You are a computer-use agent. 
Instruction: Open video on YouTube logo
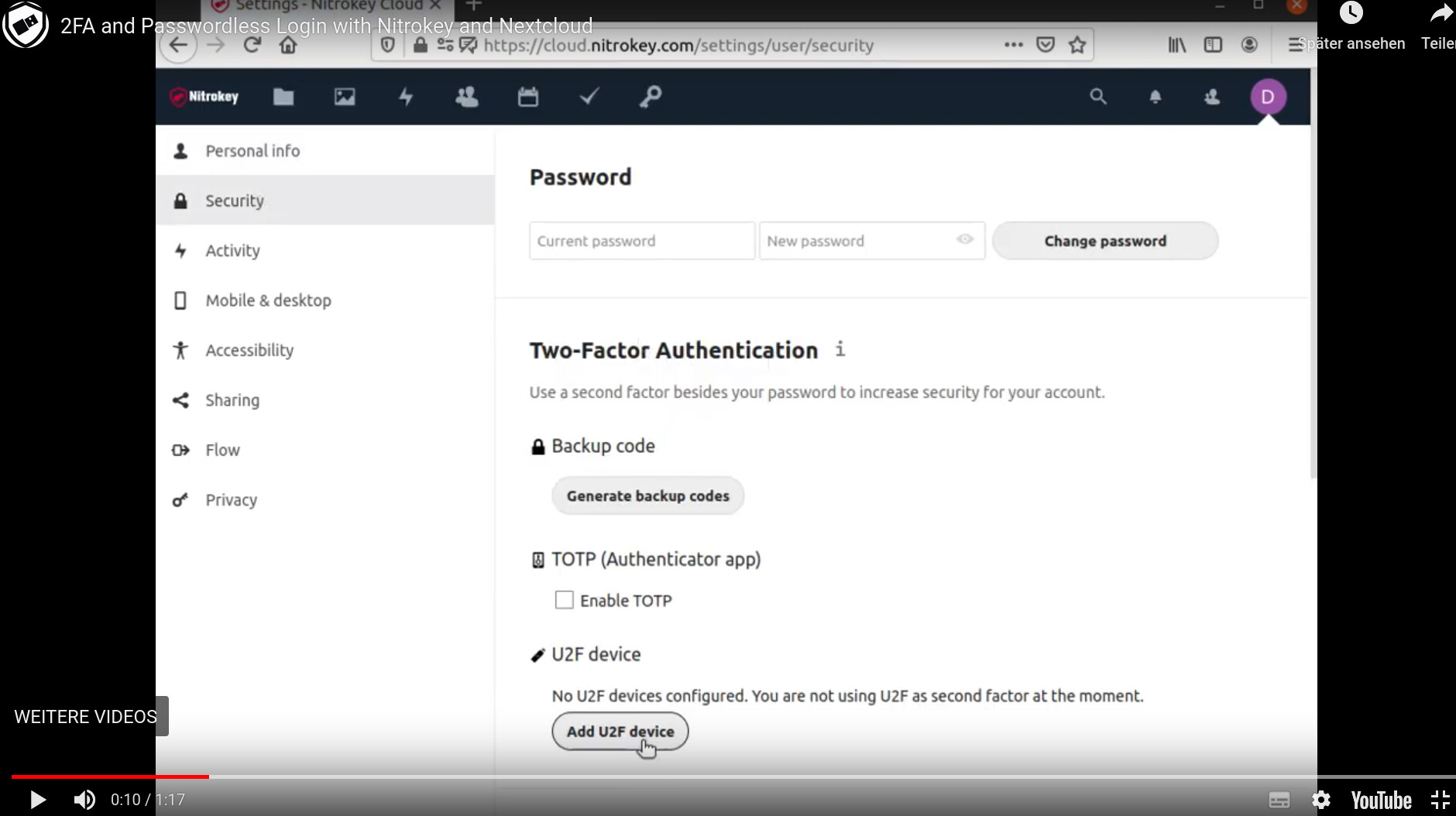(1381, 800)
